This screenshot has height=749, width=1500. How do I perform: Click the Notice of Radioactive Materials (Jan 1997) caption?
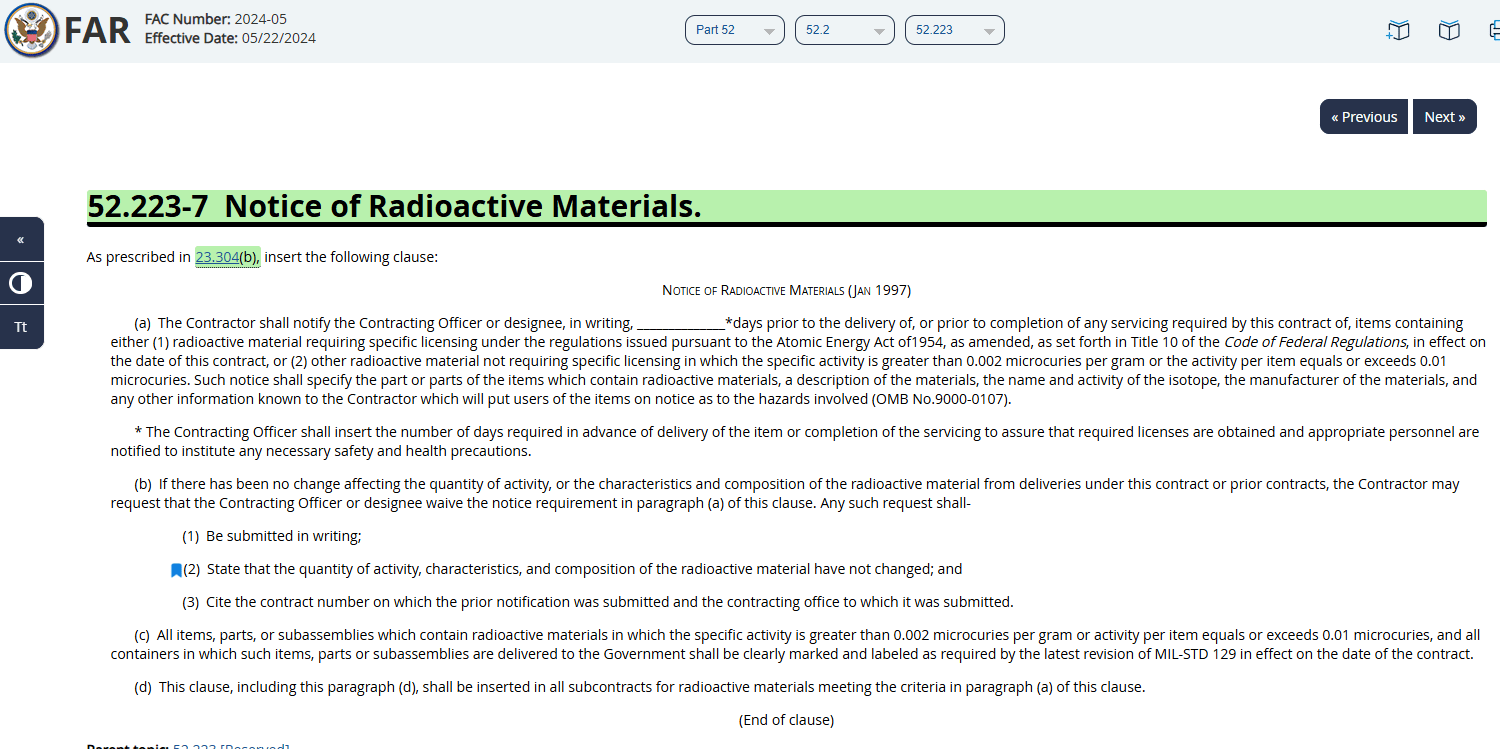[x=786, y=291]
